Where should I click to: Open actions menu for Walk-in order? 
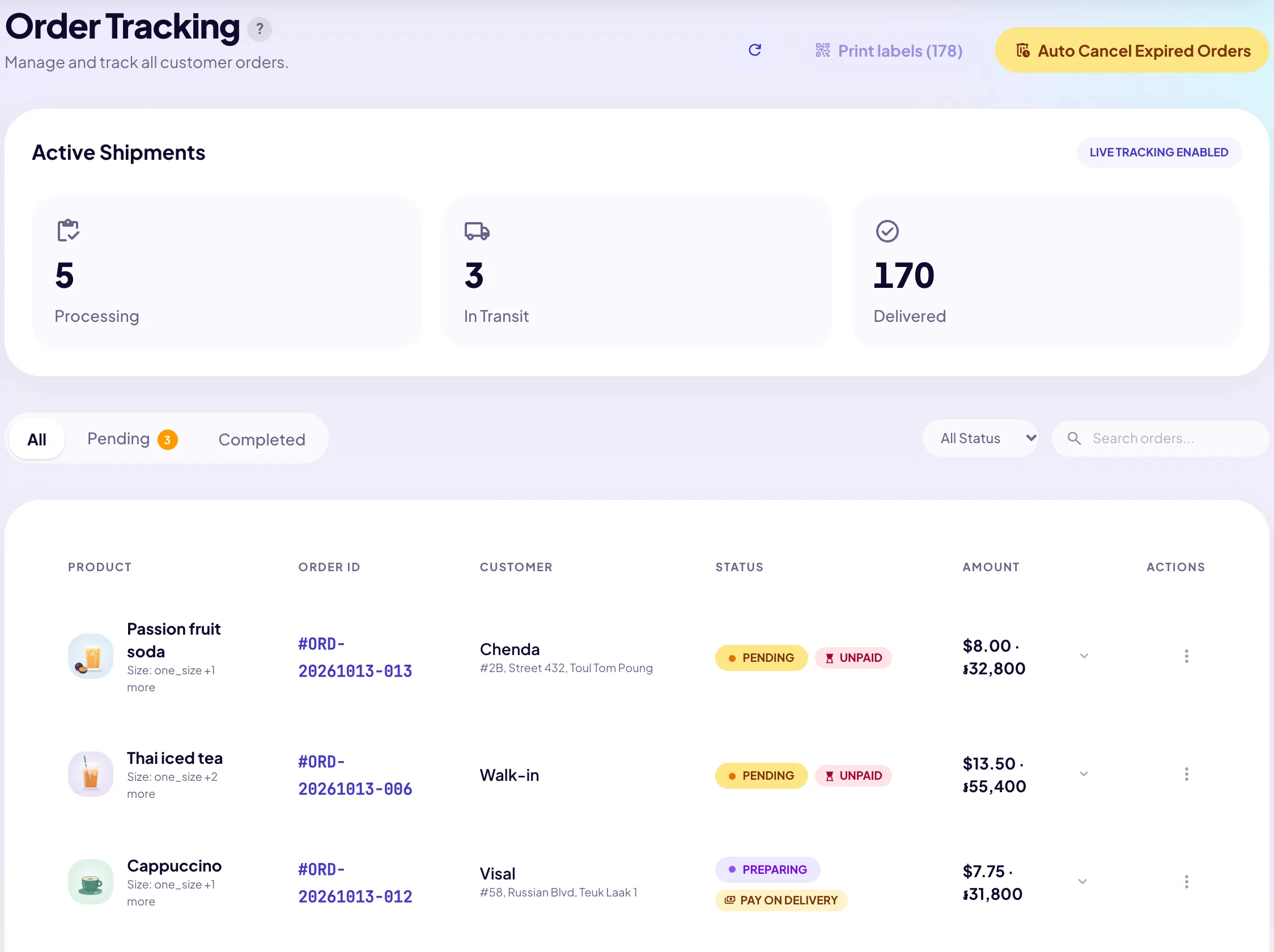(x=1186, y=774)
